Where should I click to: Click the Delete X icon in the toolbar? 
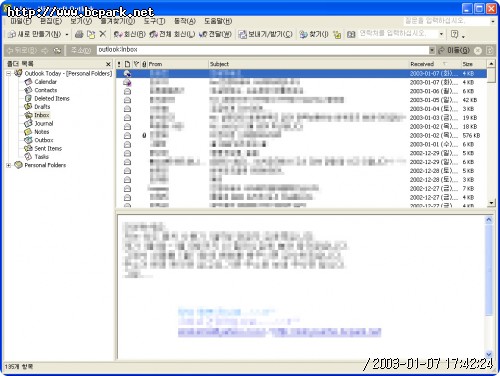point(103,34)
